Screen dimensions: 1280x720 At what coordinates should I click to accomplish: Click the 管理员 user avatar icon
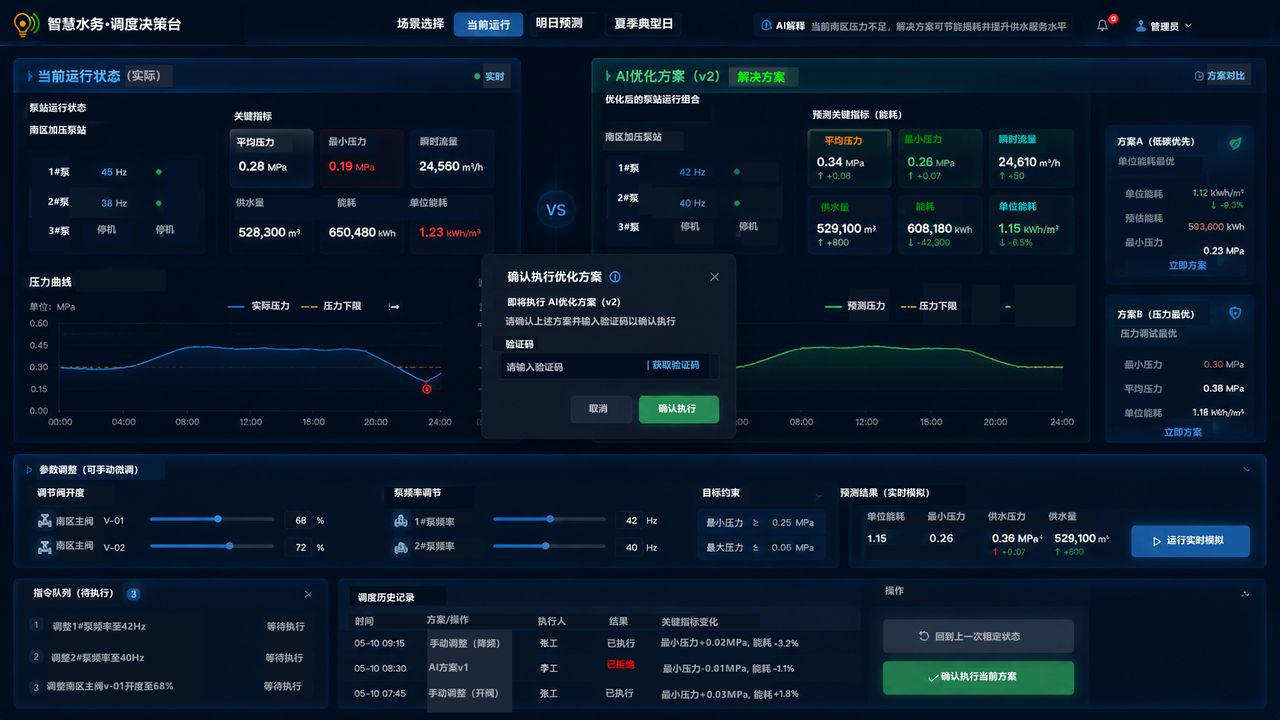pyautogui.click(x=1141, y=26)
